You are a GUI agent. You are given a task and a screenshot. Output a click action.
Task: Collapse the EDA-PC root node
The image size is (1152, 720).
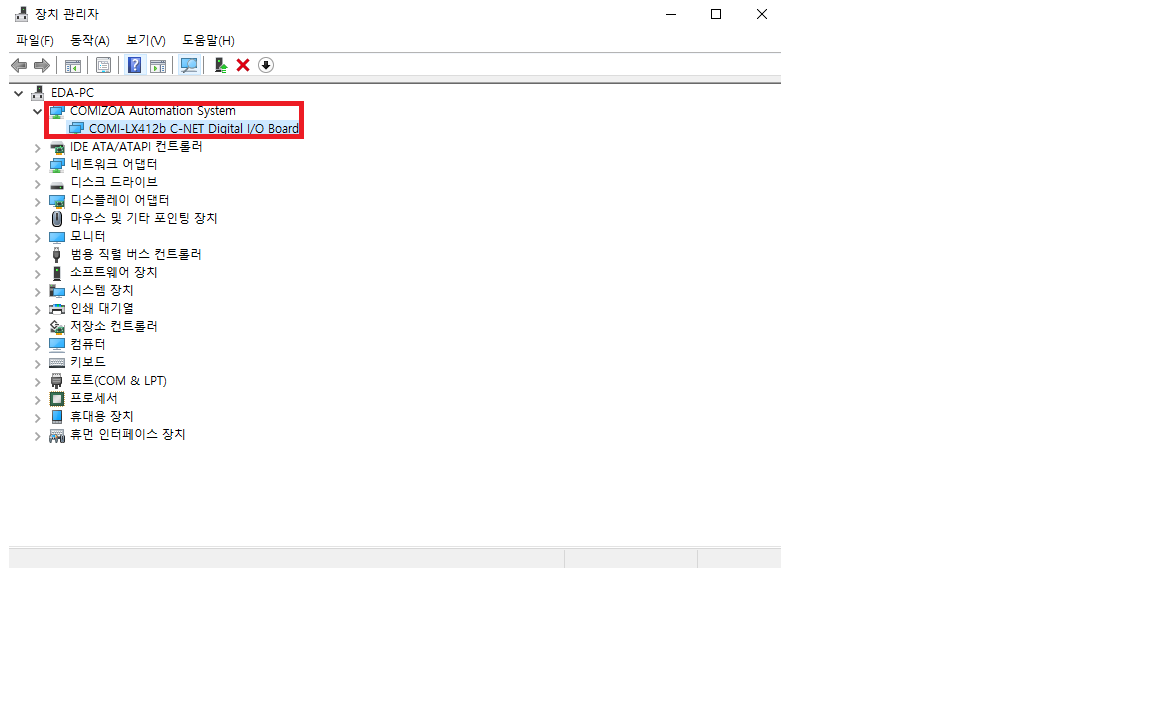pyautogui.click(x=19, y=92)
